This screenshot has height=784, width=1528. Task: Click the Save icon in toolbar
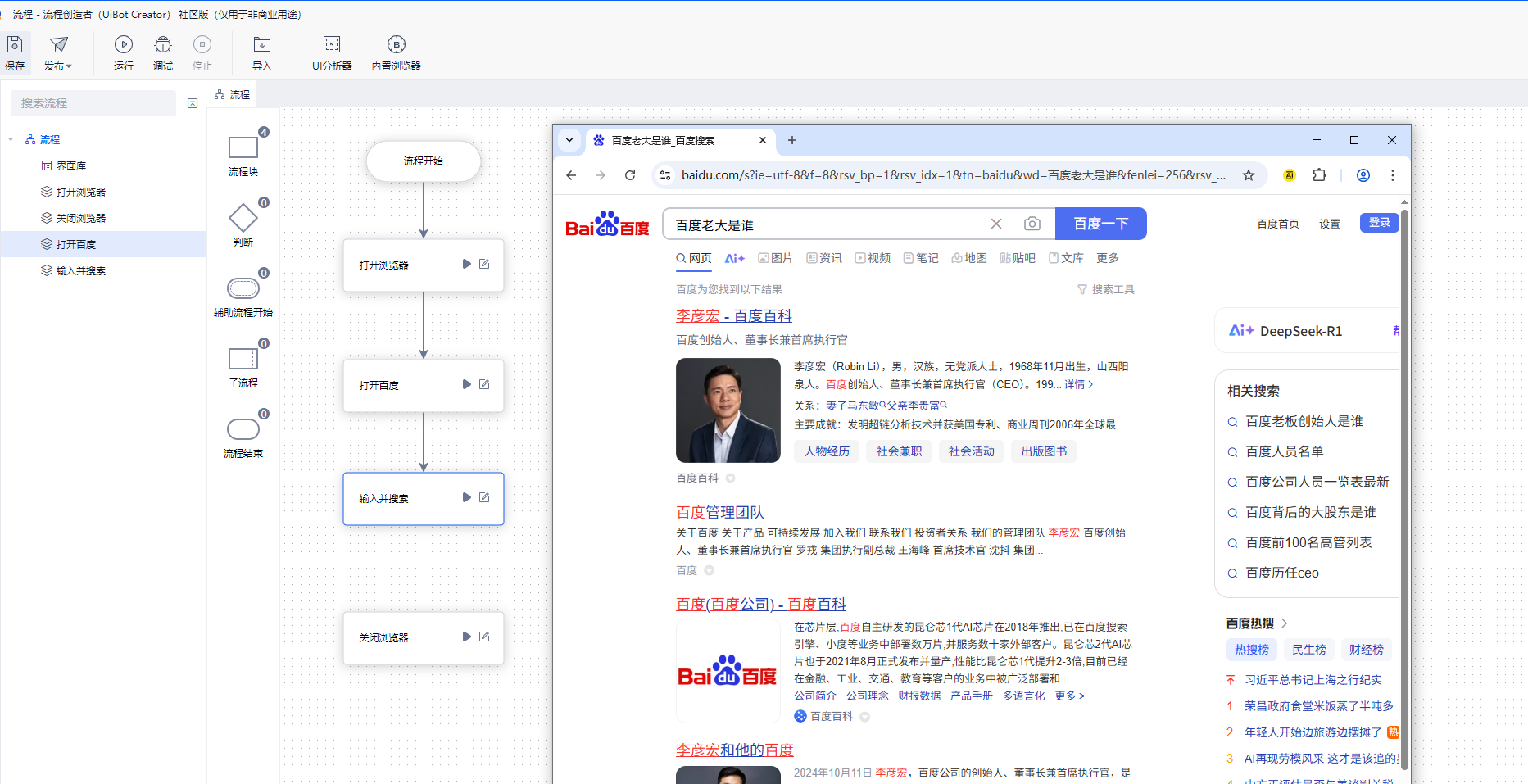pos(15,52)
